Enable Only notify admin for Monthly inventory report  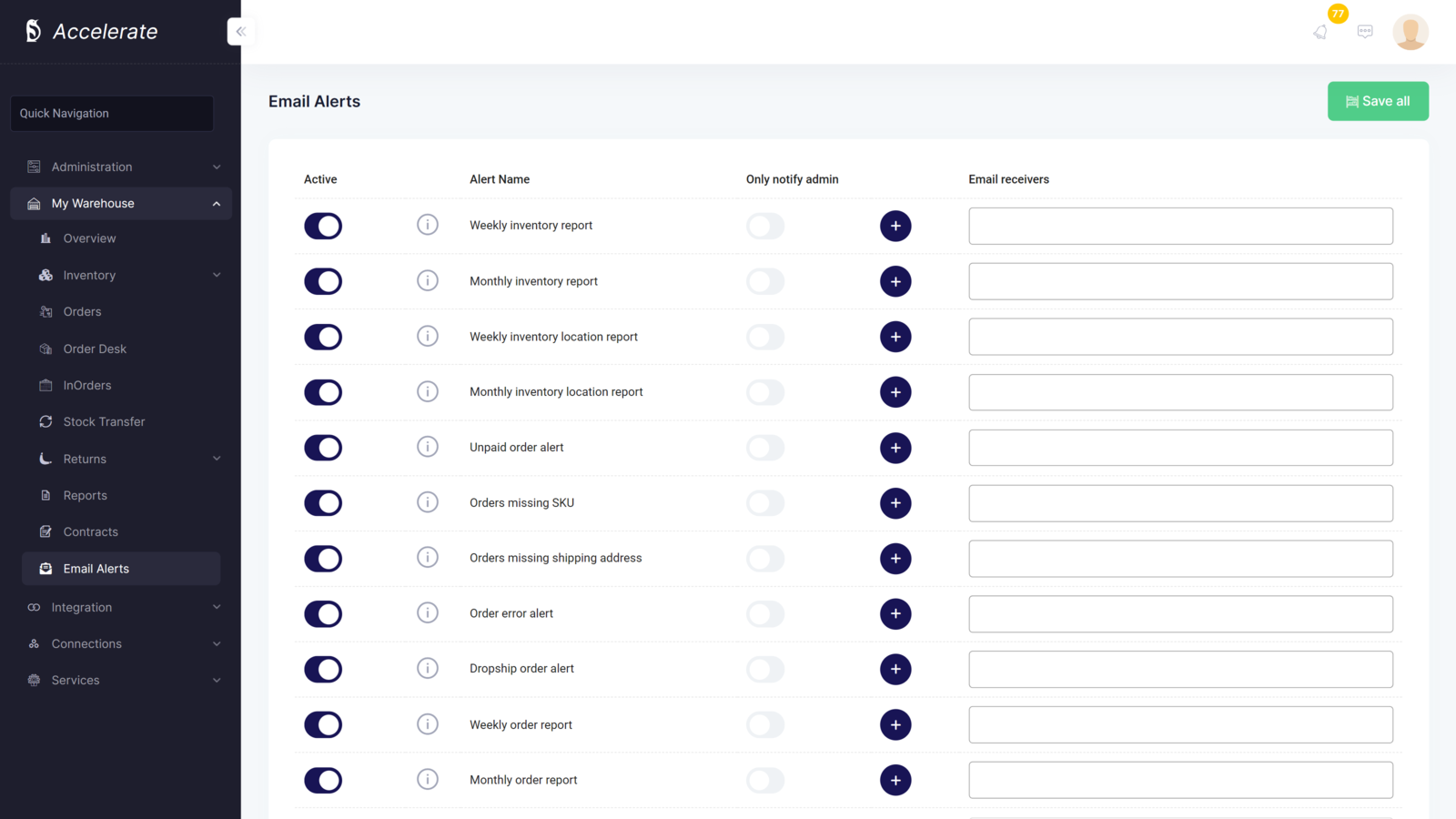[x=765, y=281]
